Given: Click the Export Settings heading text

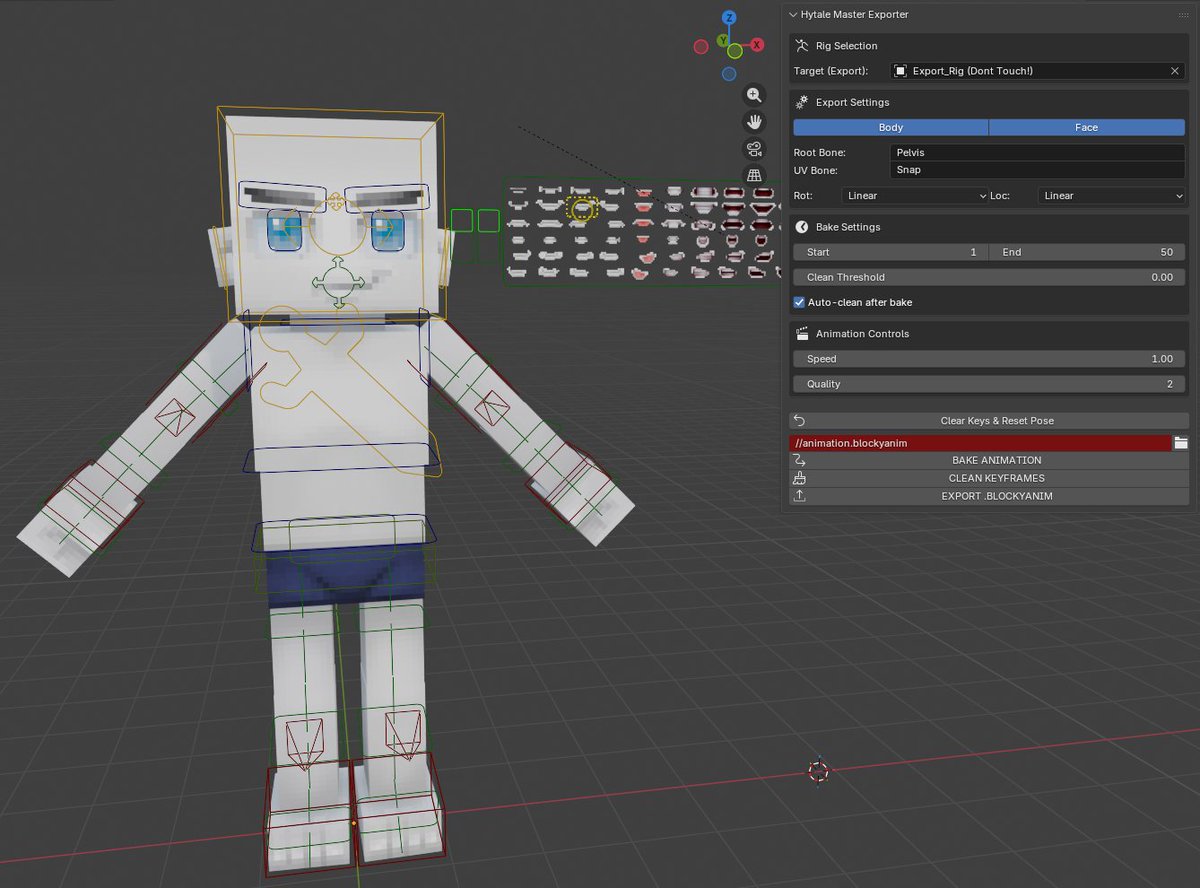Looking at the screenshot, I should pyautogui.click(x=852, y=102).
